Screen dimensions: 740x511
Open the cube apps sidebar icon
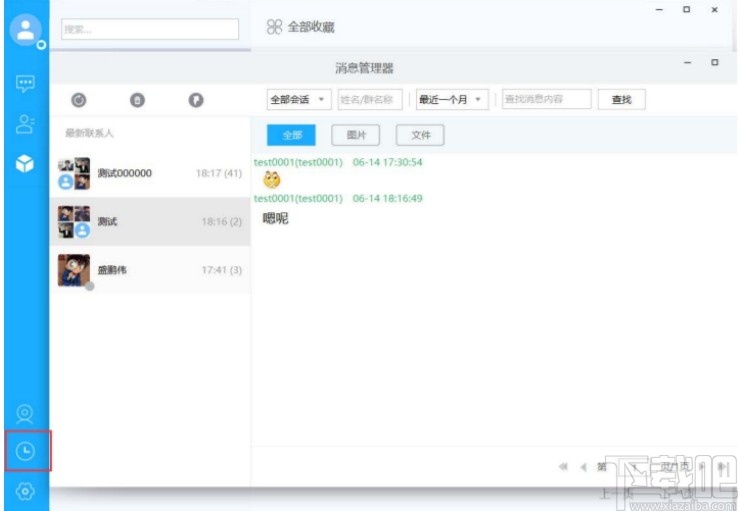tap(25, 164)
